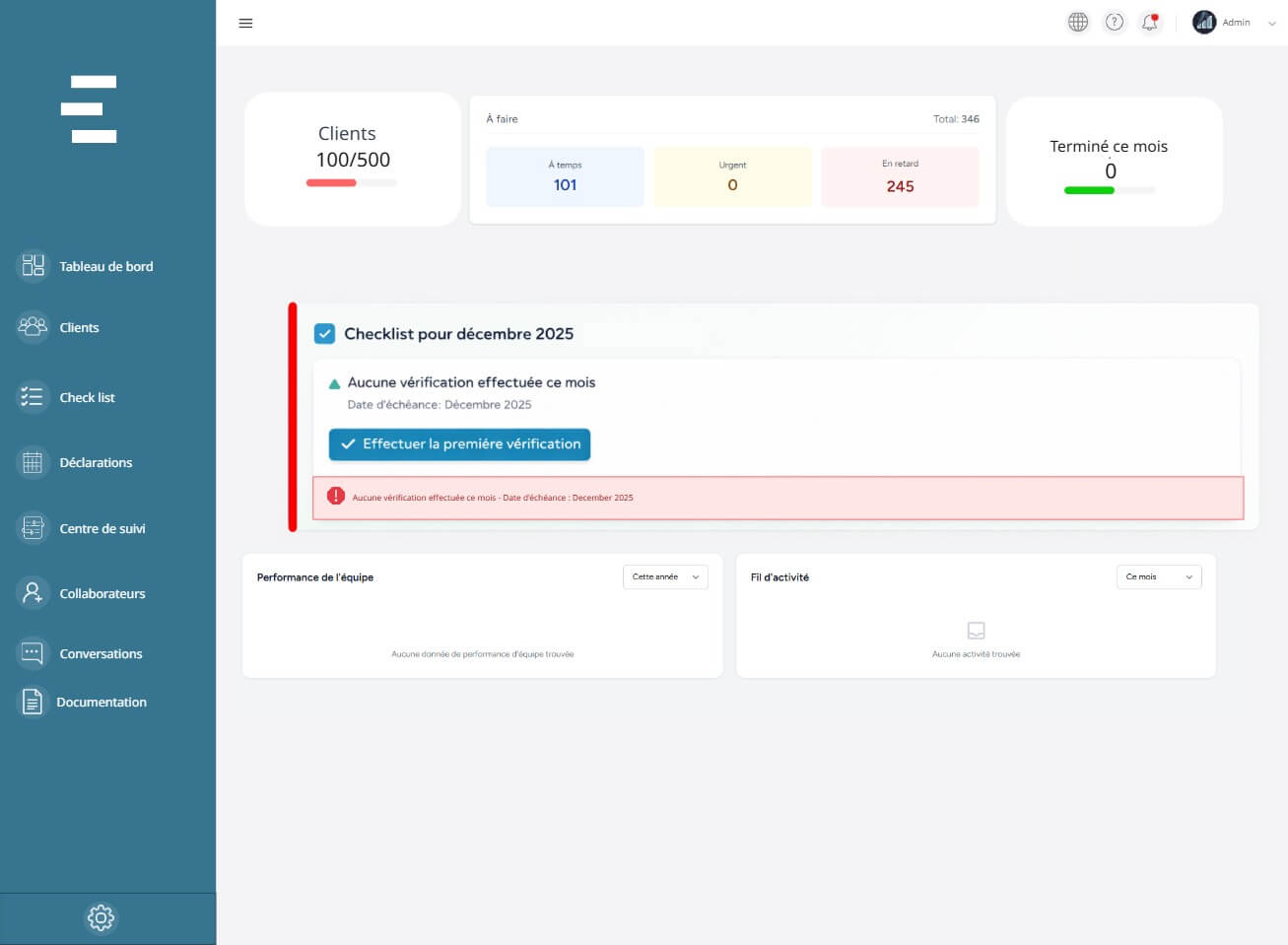Click Effectuer la première vérification button
This screenshot has height=945, width=1288.
coord(459,444)
